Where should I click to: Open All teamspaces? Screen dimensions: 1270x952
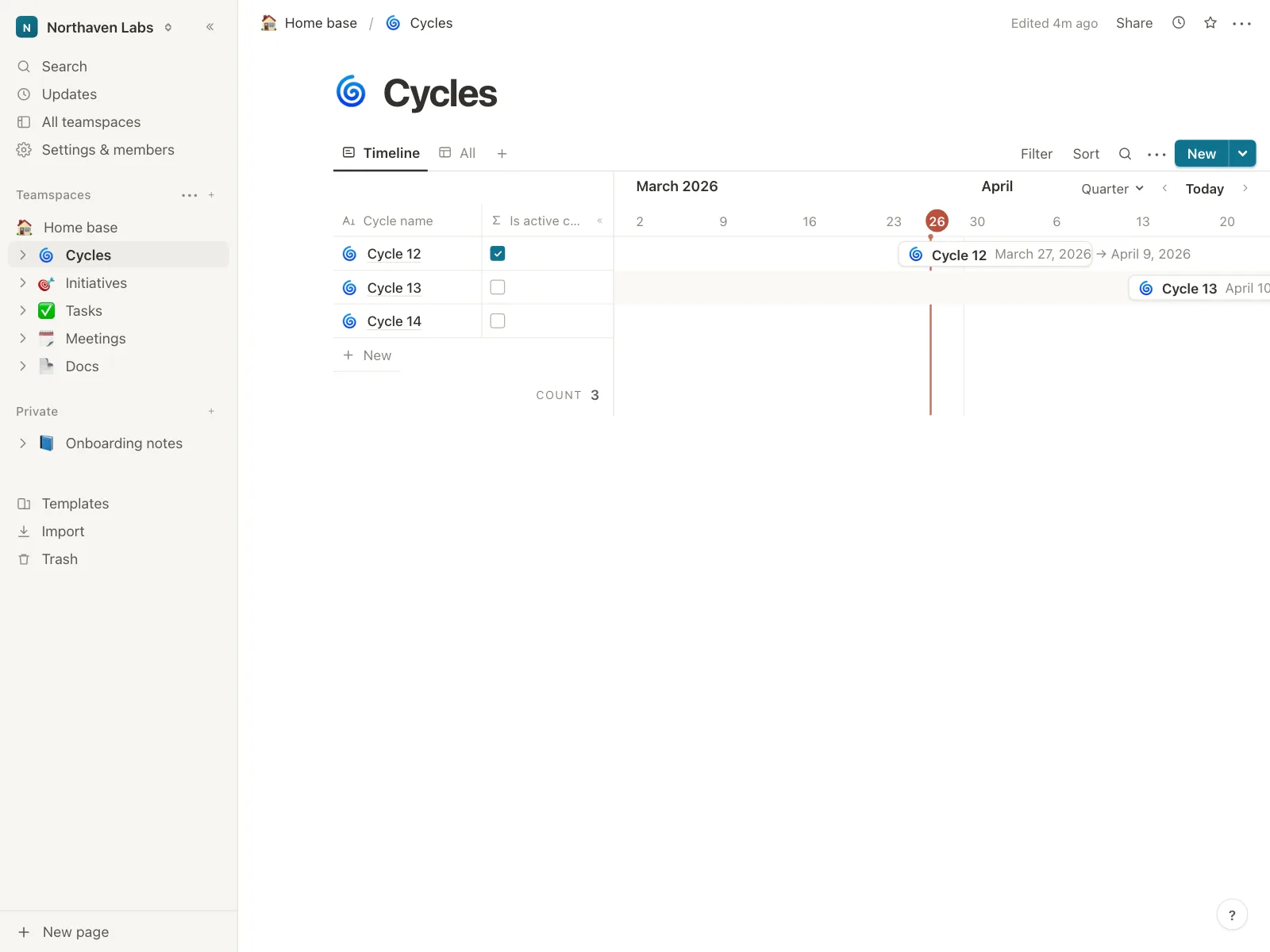(x=91, y=122)
